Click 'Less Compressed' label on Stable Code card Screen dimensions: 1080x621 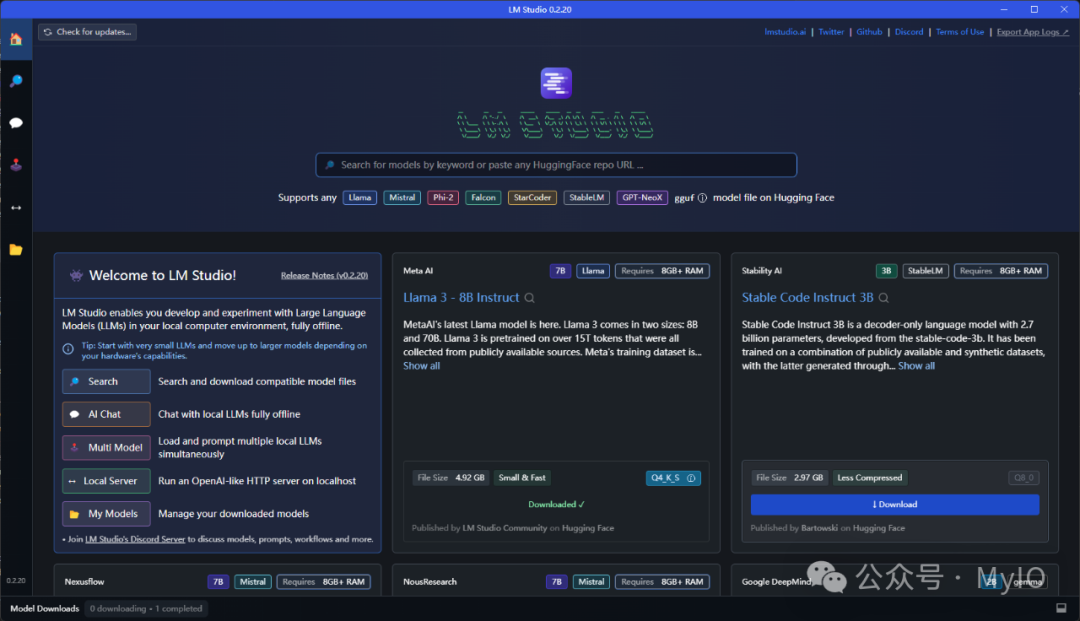coord(869,478)
